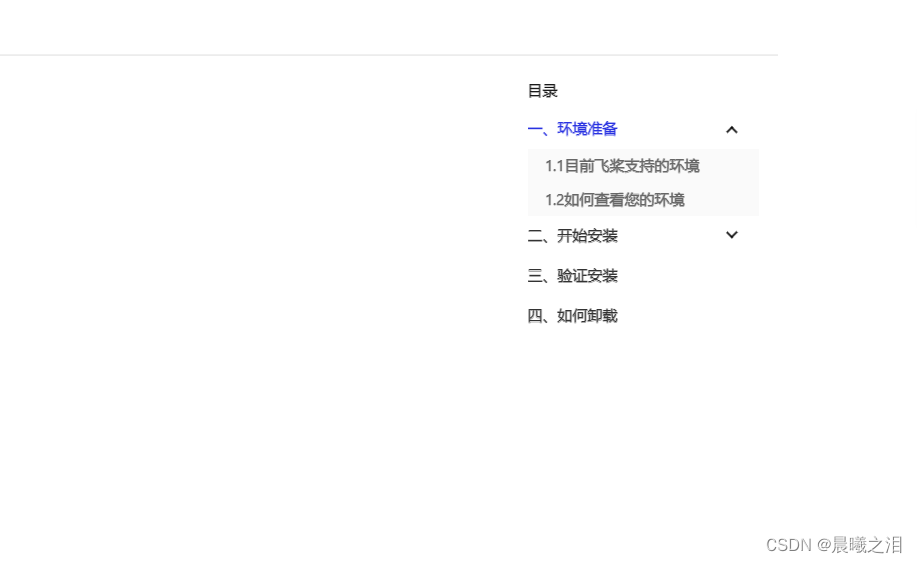Viewport: 917px width, 563px height.
Task: Go to 1.2如何查看您的环境
Action: click(x=615, y=200)
